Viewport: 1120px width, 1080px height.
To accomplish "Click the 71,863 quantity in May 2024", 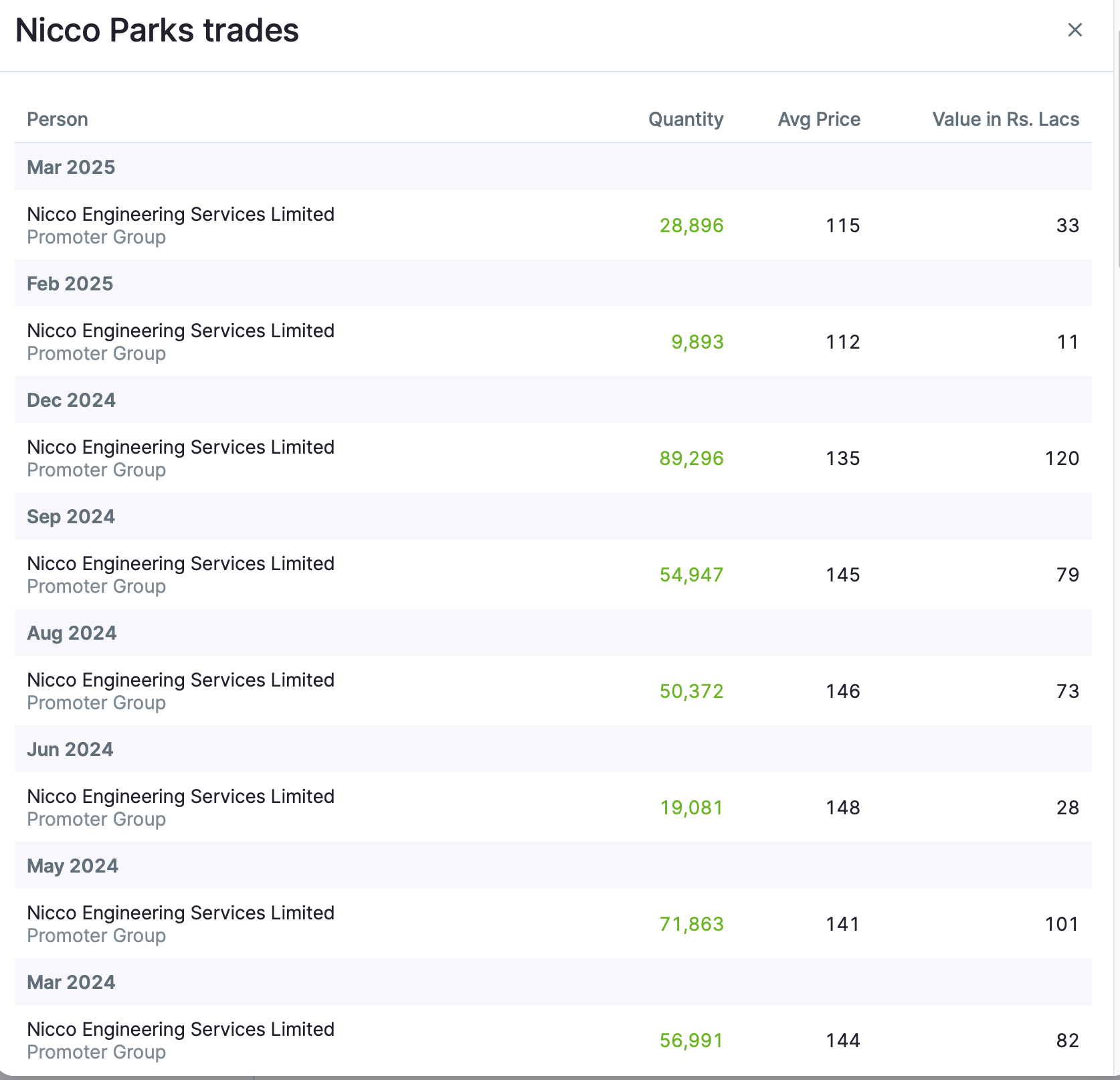I will pyautogui.click(x=691, y=924).
